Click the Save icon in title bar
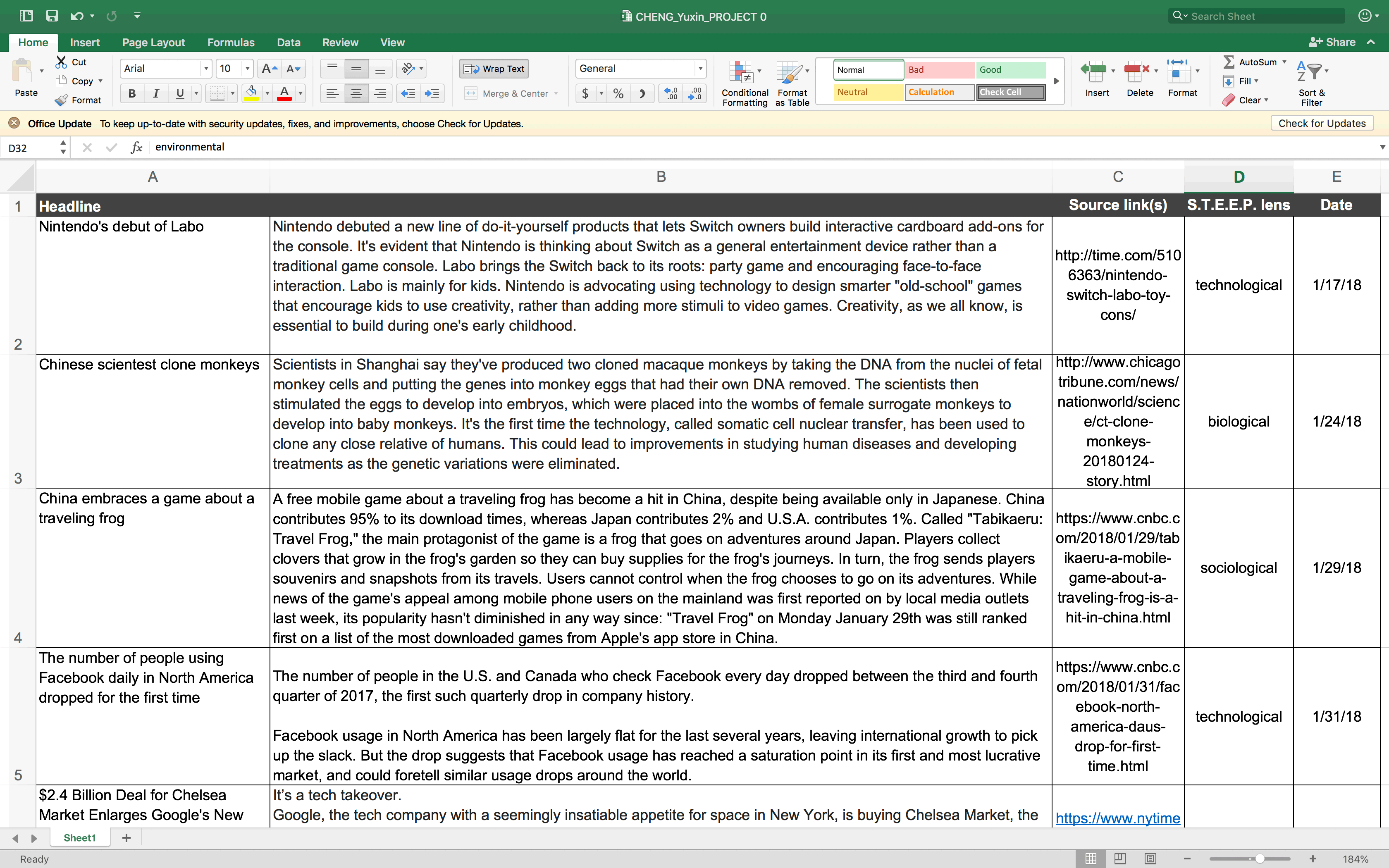 tap(52, 16)
